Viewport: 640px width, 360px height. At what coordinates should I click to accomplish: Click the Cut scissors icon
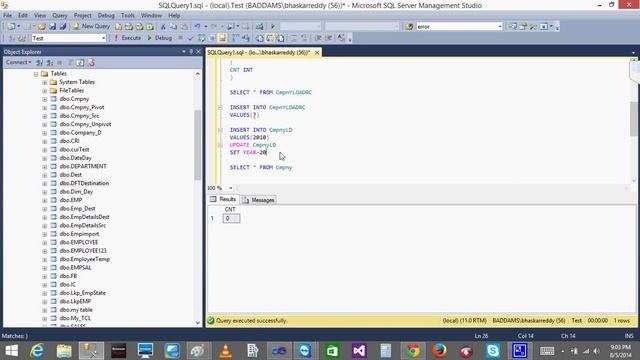pyautogui.click(x=163, y=27)
